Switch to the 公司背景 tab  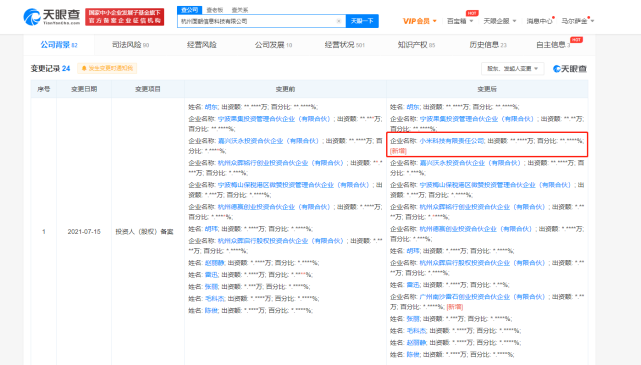point(59,45)
